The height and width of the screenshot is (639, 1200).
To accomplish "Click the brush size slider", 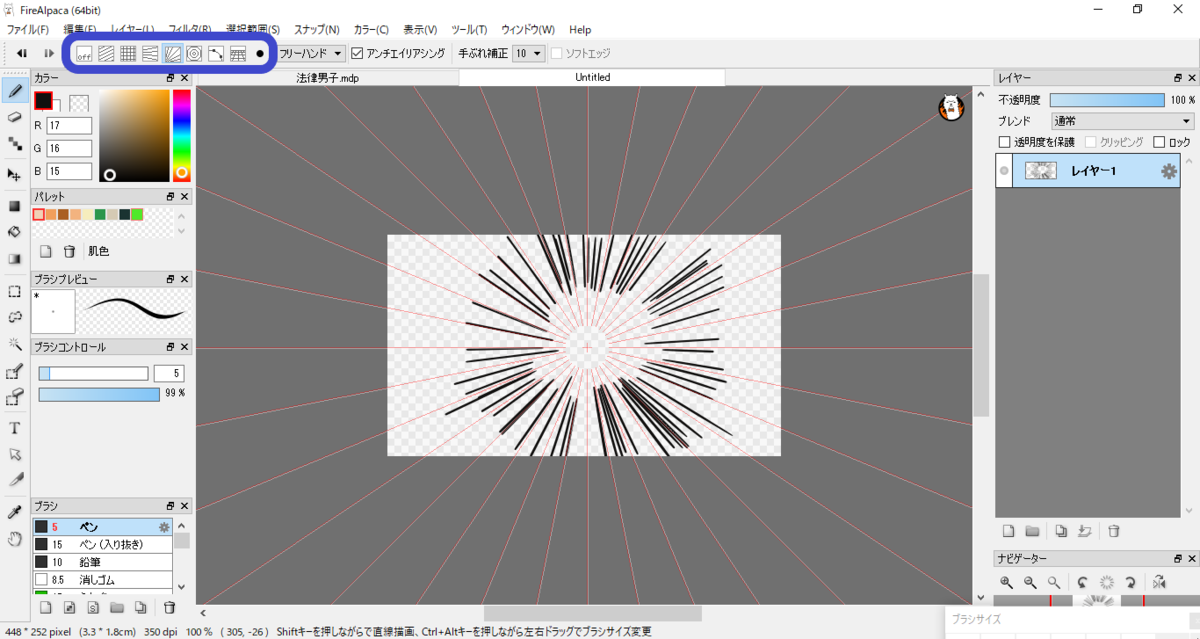I will [93, 373].
